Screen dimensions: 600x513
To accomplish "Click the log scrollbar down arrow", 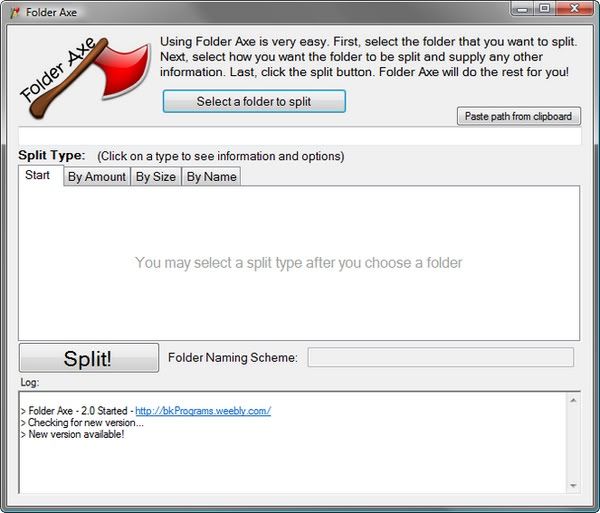I will click(573, 485).
